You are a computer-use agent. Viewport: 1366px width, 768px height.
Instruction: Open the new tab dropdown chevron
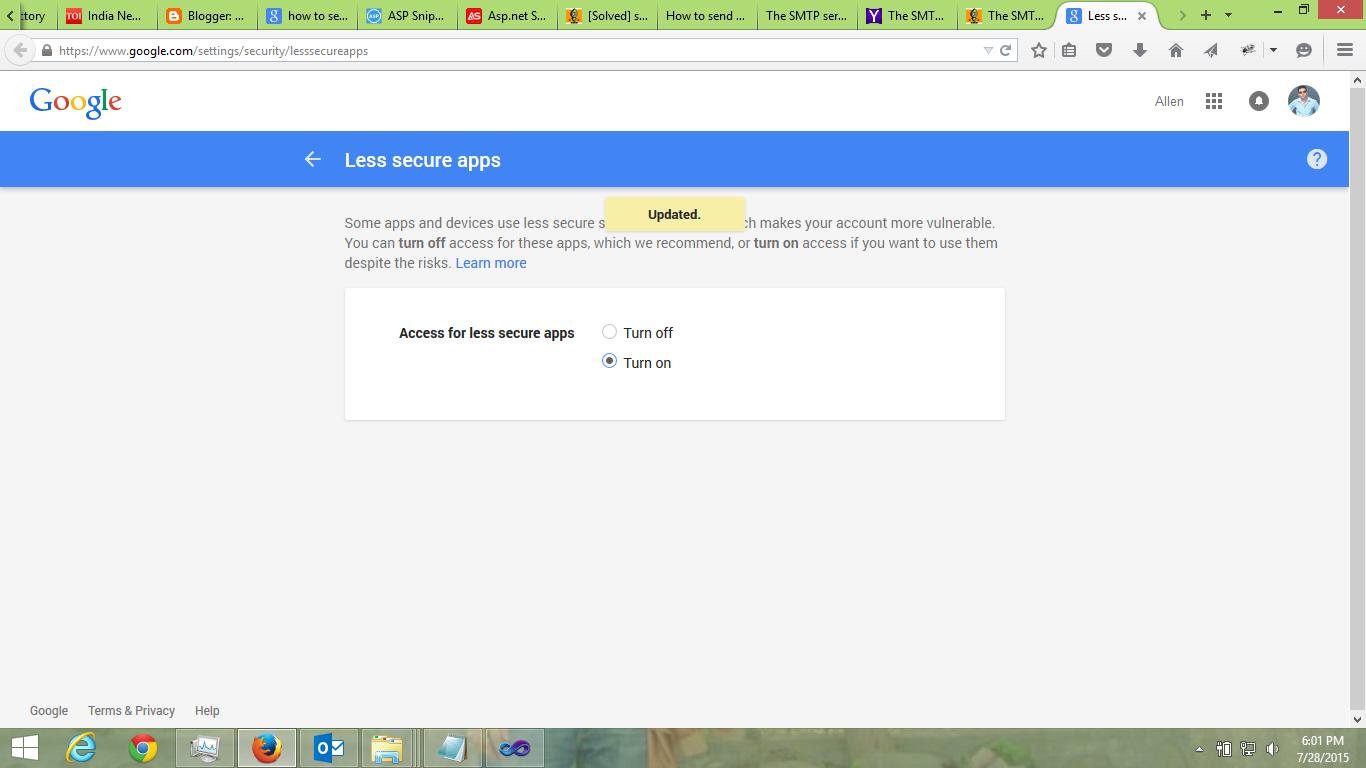click(1228, 15)
